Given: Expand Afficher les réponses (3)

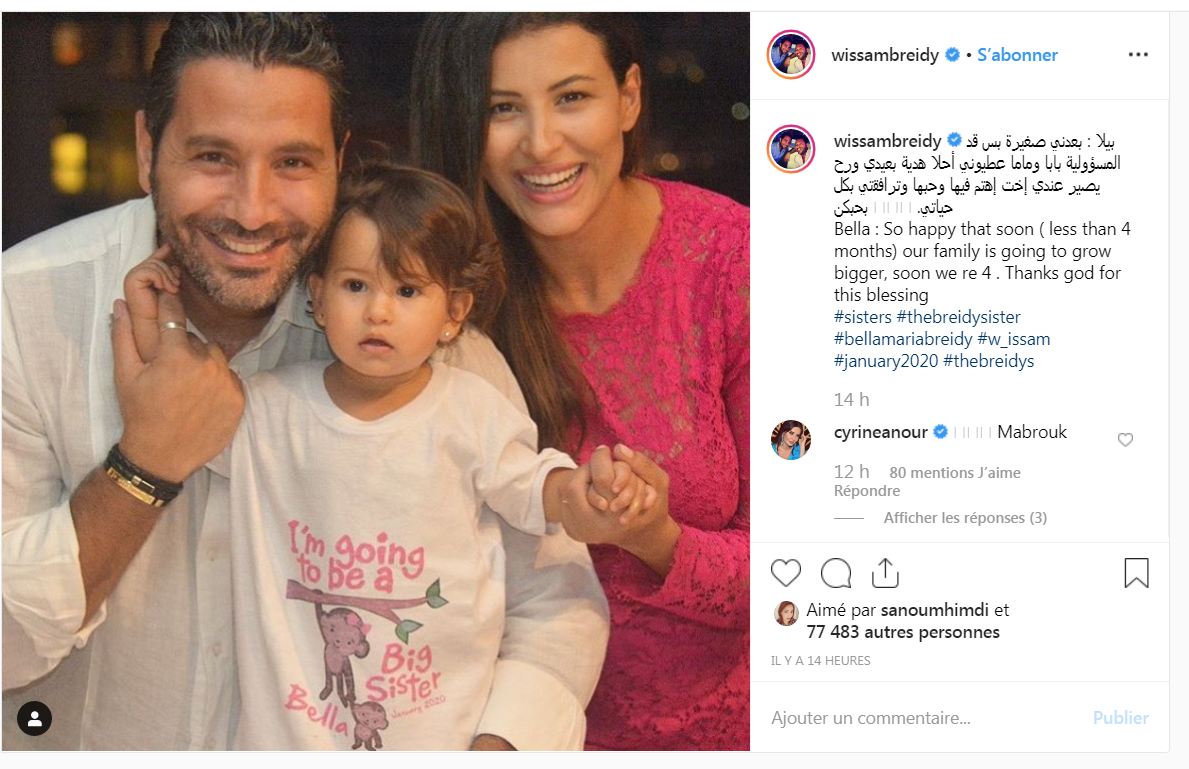Looking at the screenshot, I should 965,518.
